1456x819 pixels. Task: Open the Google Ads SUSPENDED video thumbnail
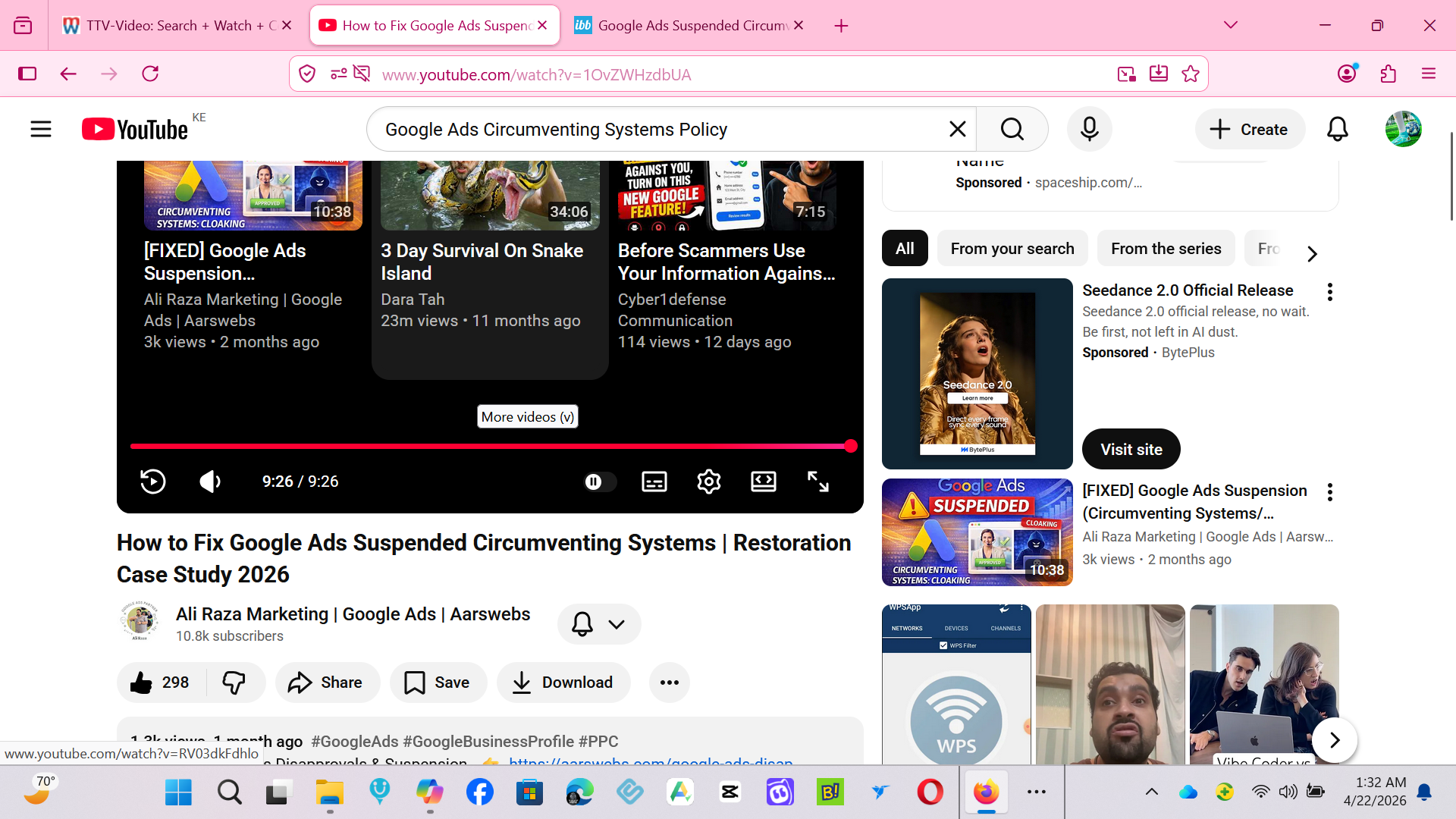977,532
